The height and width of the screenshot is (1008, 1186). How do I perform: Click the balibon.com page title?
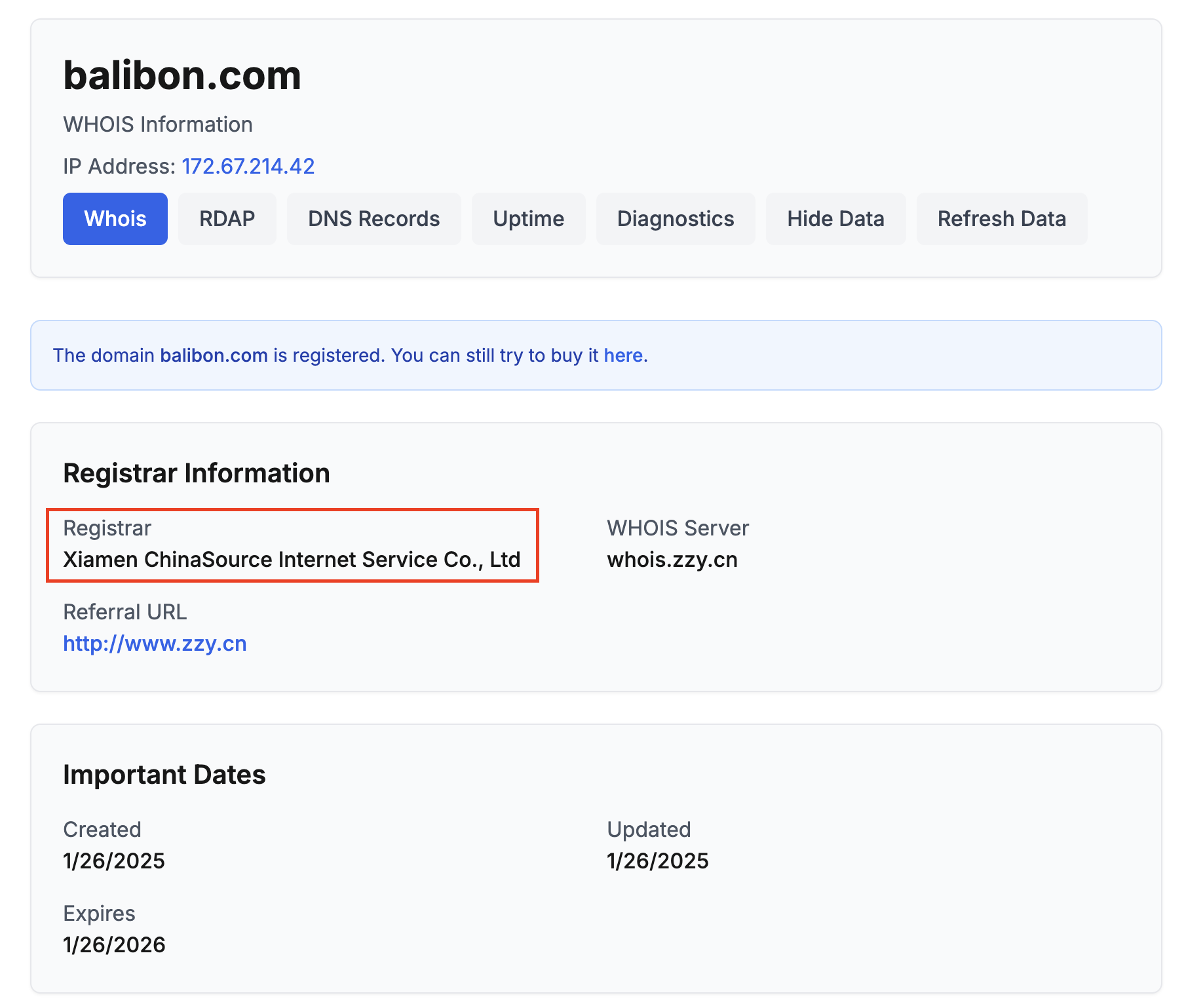(x=182, y=75)
